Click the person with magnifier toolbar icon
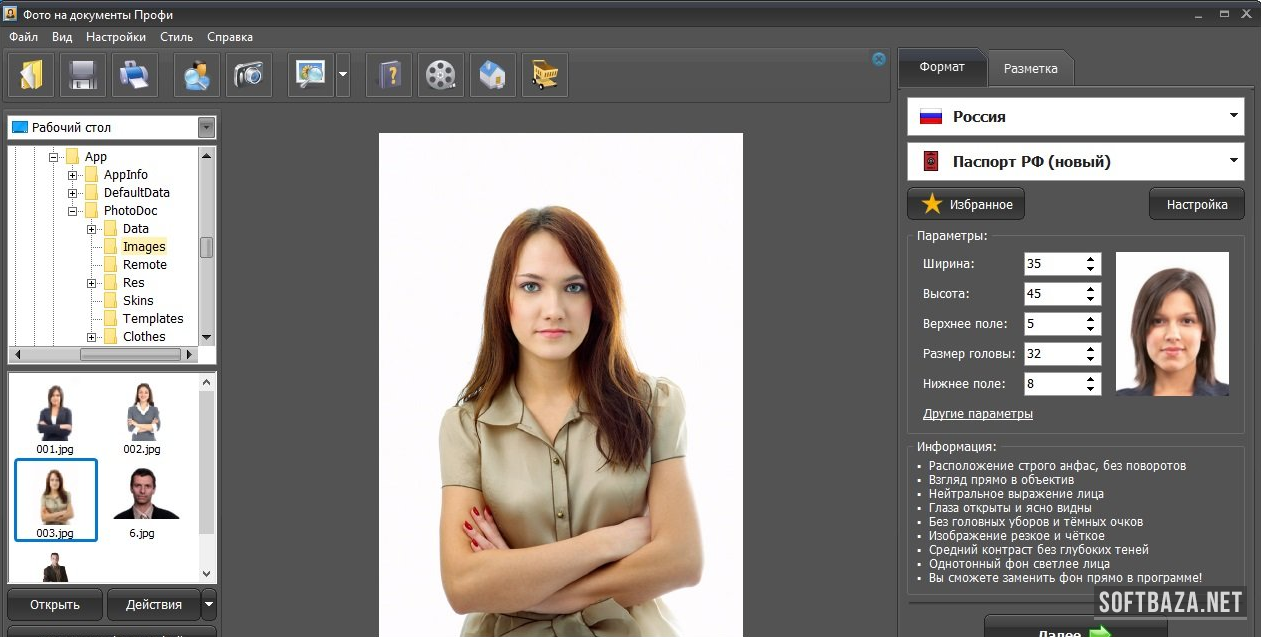This screenshot has height=637, width=1261. [197, 75]
